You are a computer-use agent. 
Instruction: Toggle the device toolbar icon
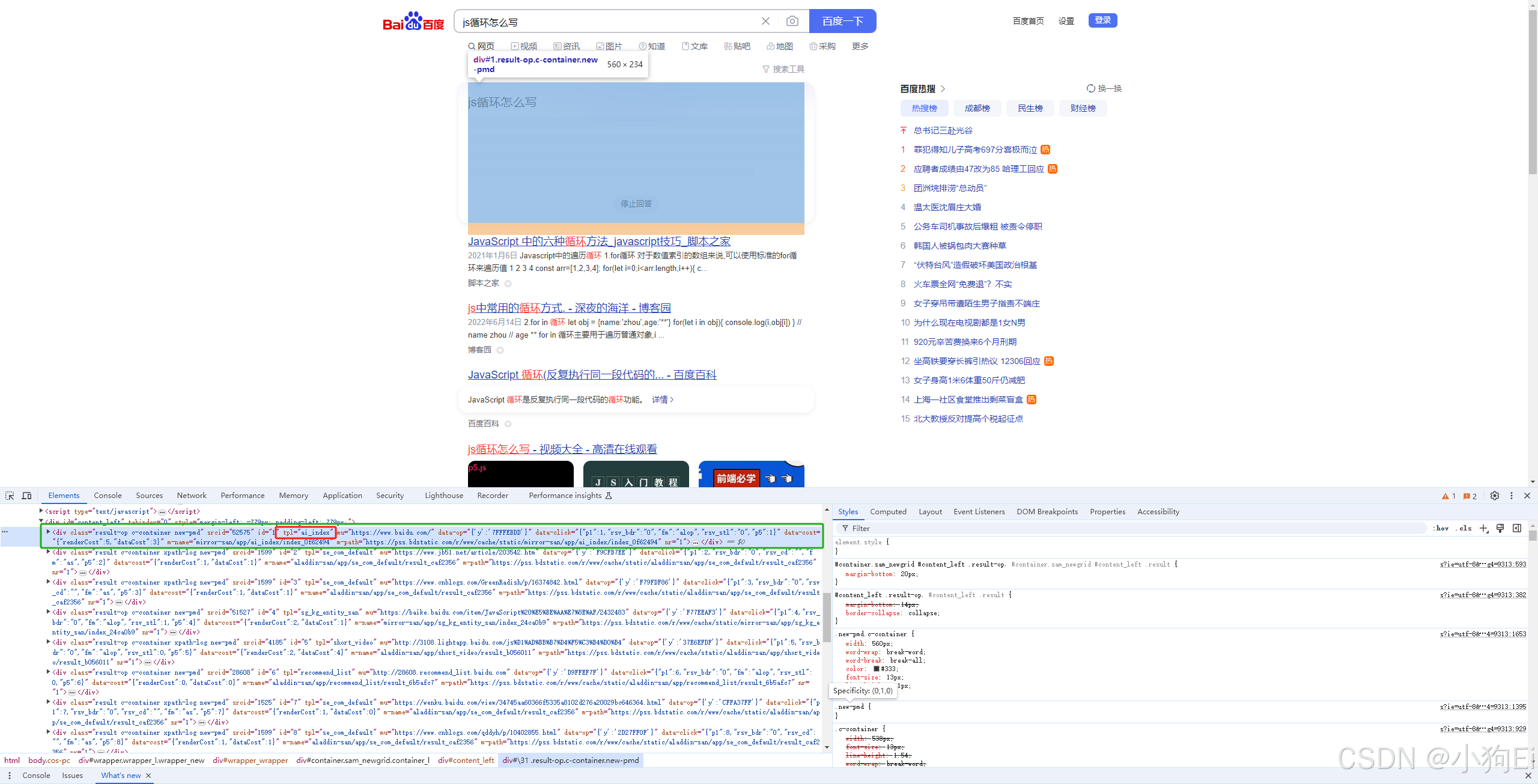pos(26,496)
